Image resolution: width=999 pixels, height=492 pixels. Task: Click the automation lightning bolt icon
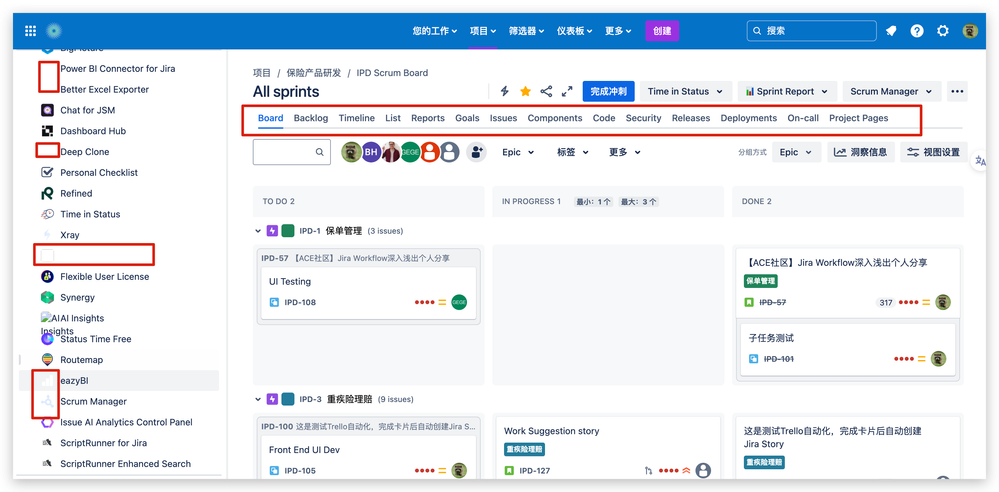pos(505,91)
